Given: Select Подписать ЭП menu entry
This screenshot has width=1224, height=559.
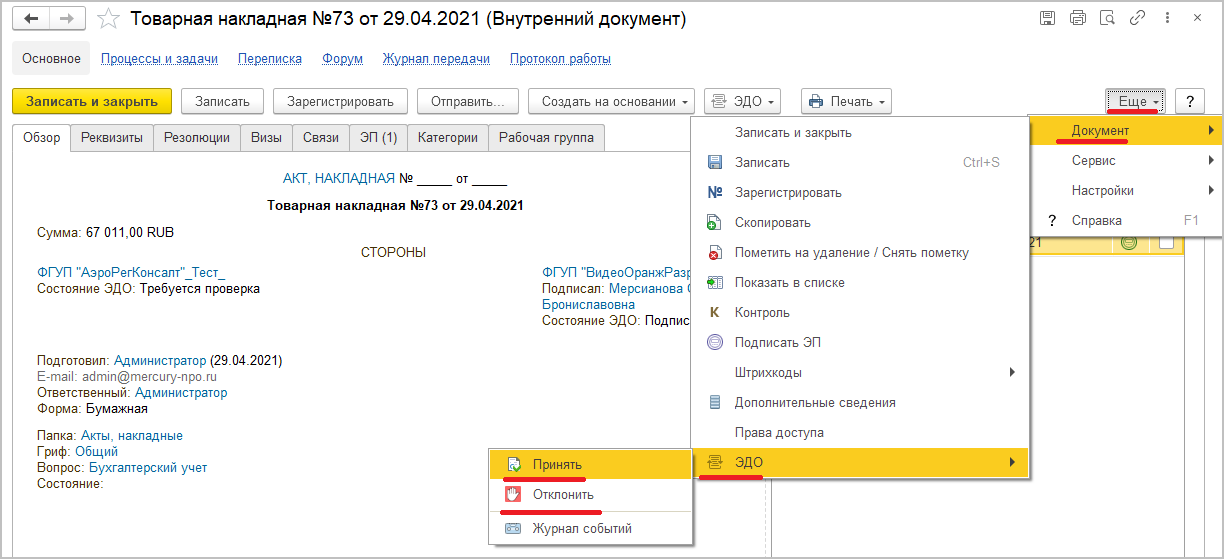Looking at the screenshot, I should click(860, 342).
